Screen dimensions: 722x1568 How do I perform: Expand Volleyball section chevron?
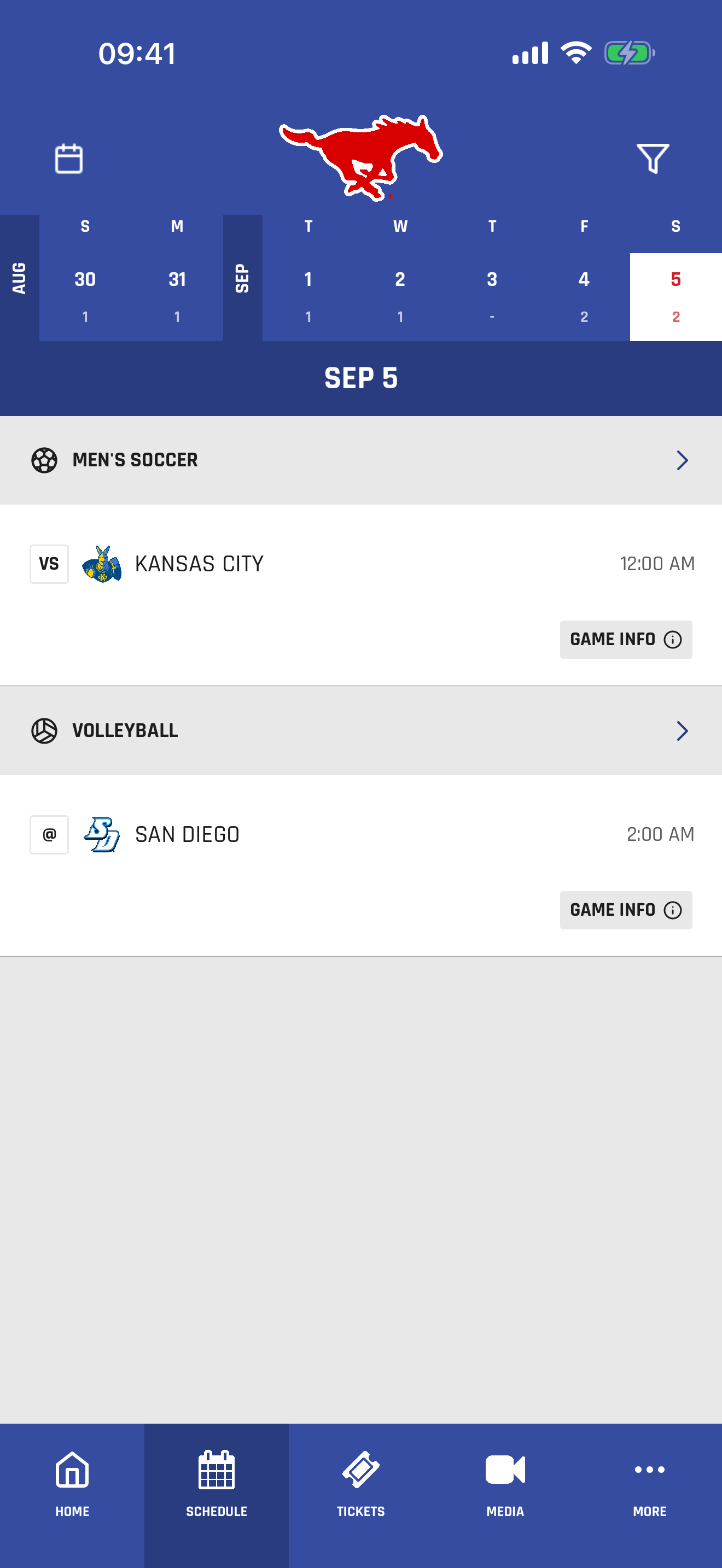(683, 730)
